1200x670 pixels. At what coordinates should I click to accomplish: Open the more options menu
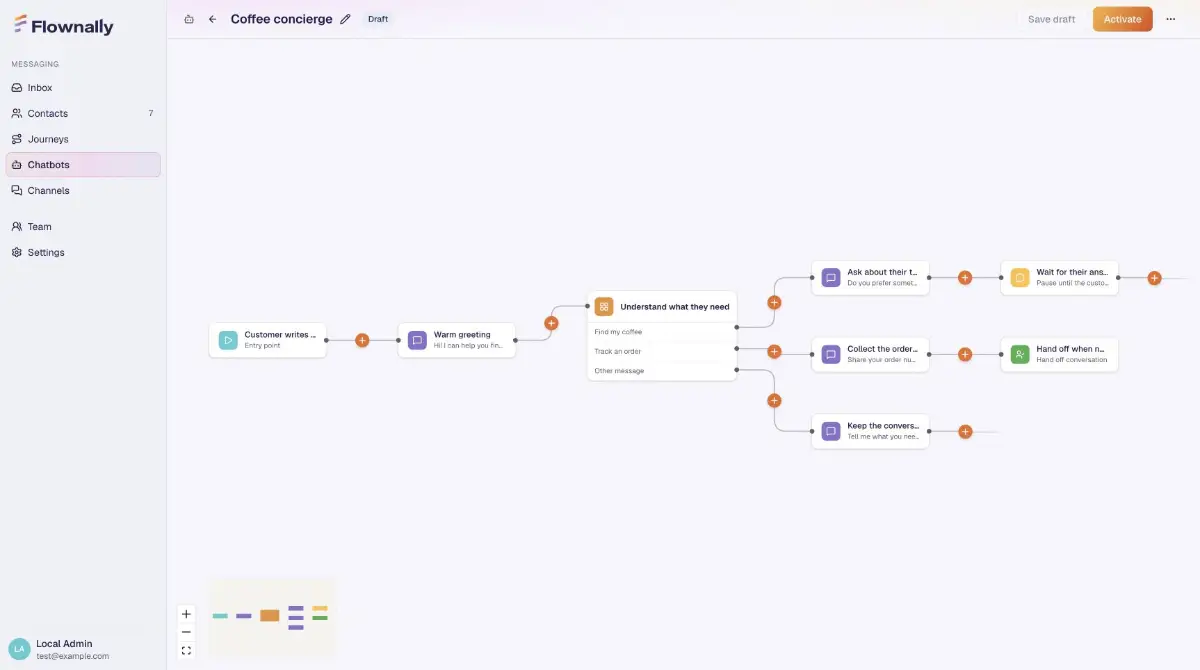pyautogui.click(x=1171, y=19)
